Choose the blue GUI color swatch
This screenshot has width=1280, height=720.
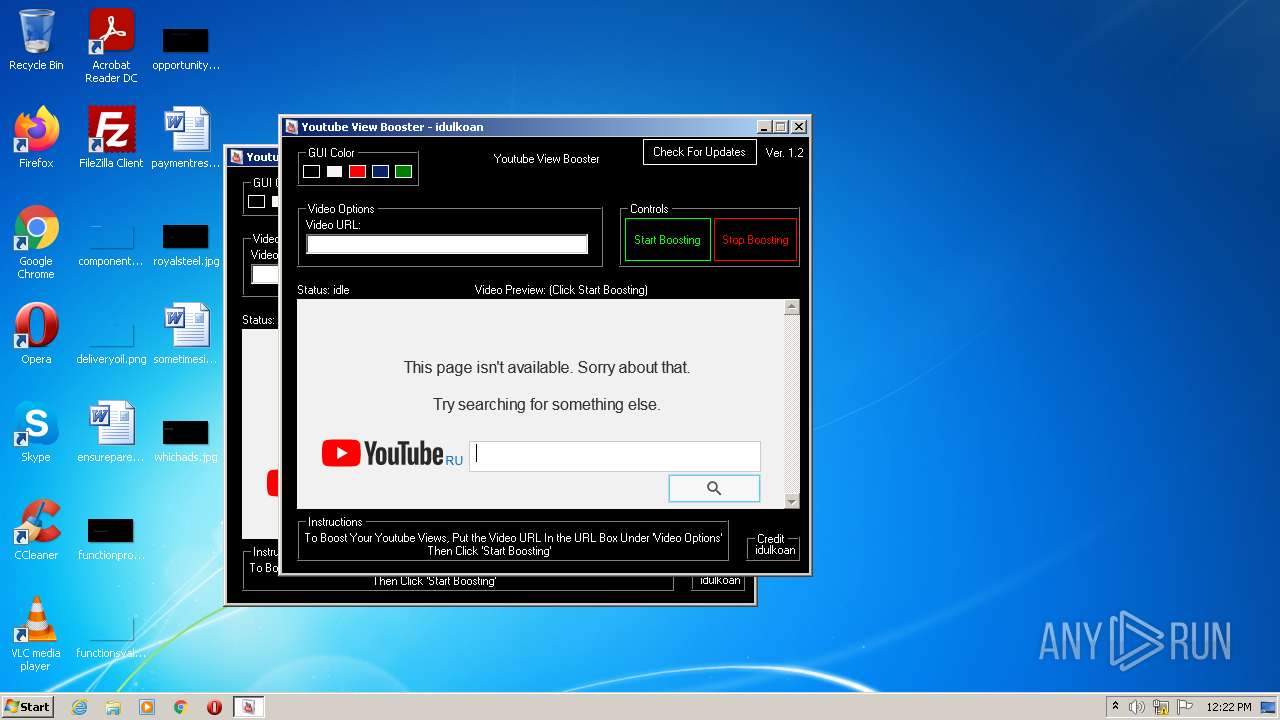pyautogui.click(x=380, y=172)
